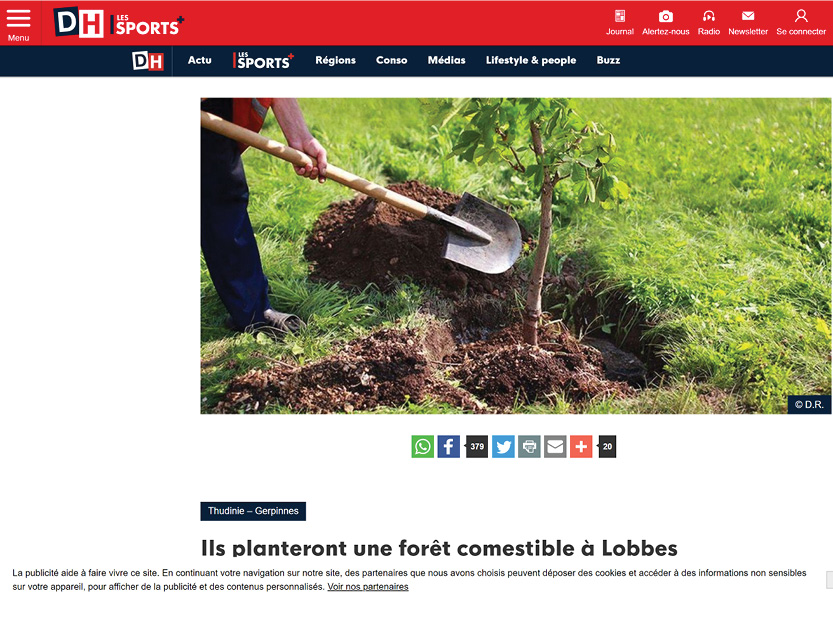Print the article with printer icon
This screenshot has width=833, height=625.
tap(529, 446)
